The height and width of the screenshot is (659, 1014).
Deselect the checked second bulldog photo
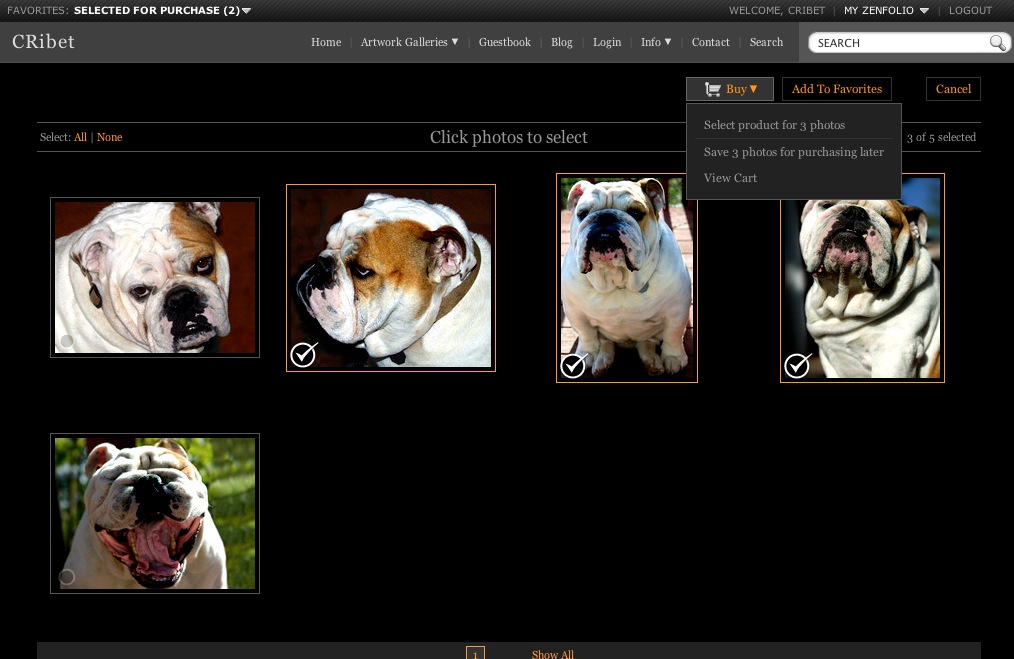pos(303,355)
